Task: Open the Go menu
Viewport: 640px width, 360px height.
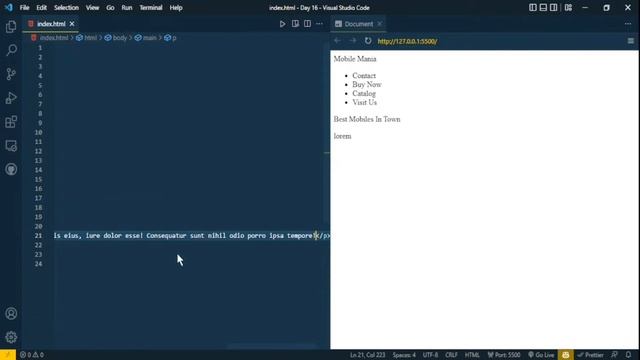Action: click(x=110, y=8)
